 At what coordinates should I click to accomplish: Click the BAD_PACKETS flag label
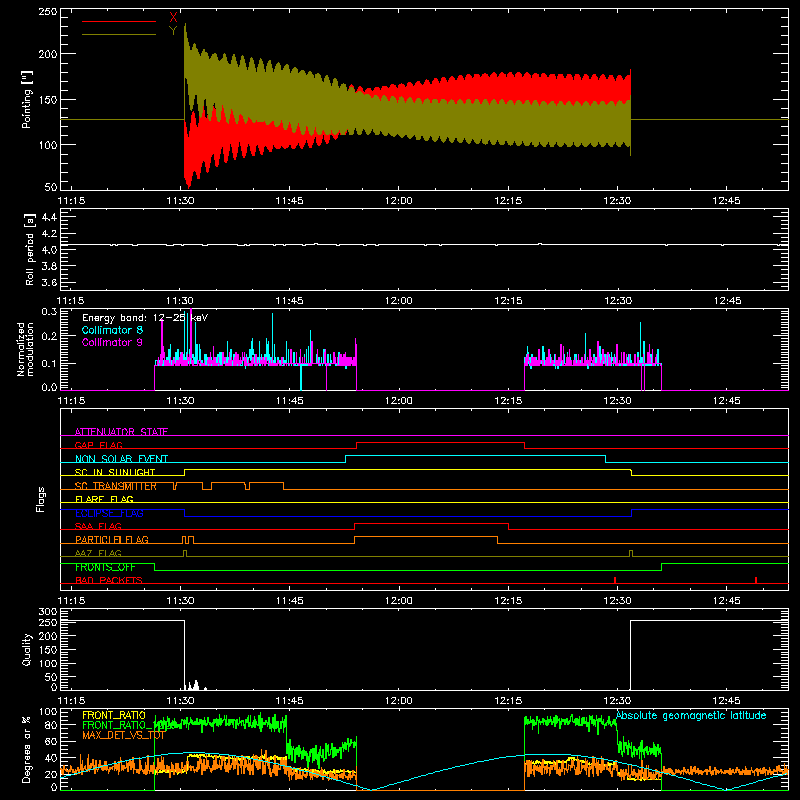pos(109,580)
